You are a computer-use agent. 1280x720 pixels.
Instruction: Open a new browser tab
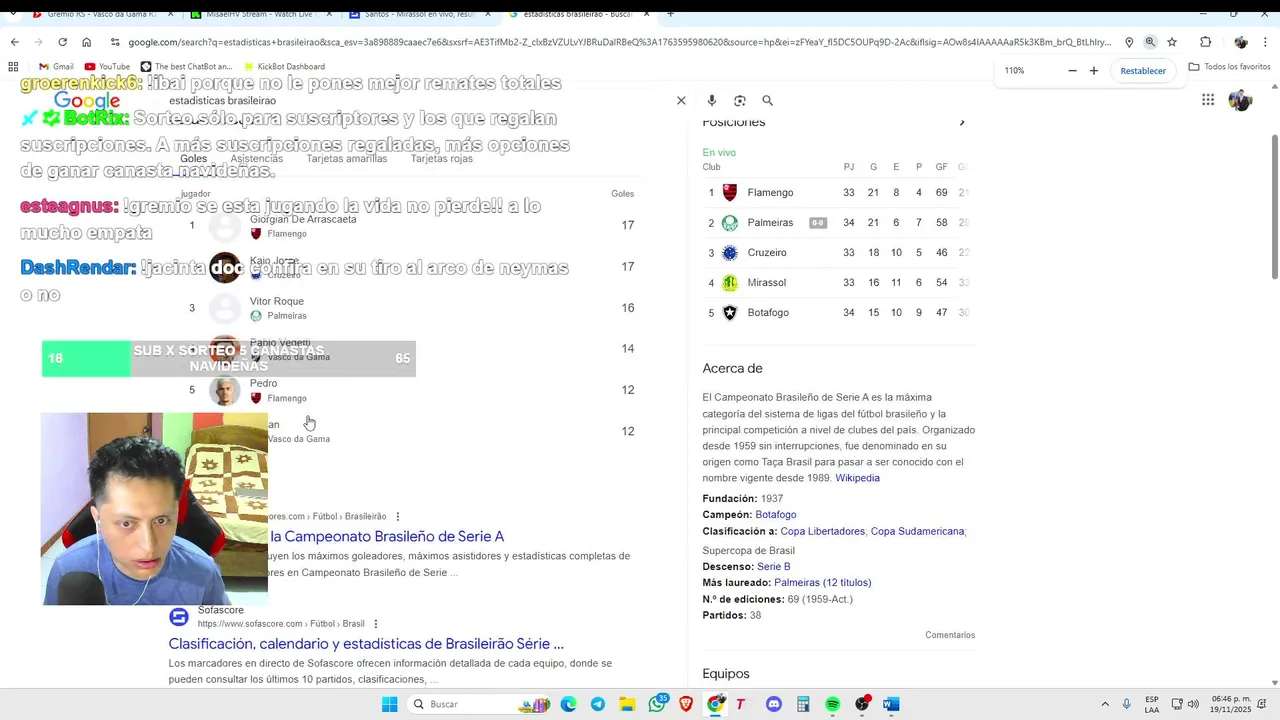(x=670, y=14)
